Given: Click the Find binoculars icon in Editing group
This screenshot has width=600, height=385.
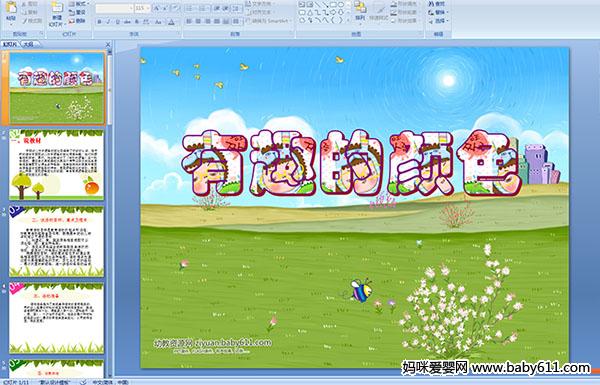Looking at the screenshot, I should tap(437, 4).
